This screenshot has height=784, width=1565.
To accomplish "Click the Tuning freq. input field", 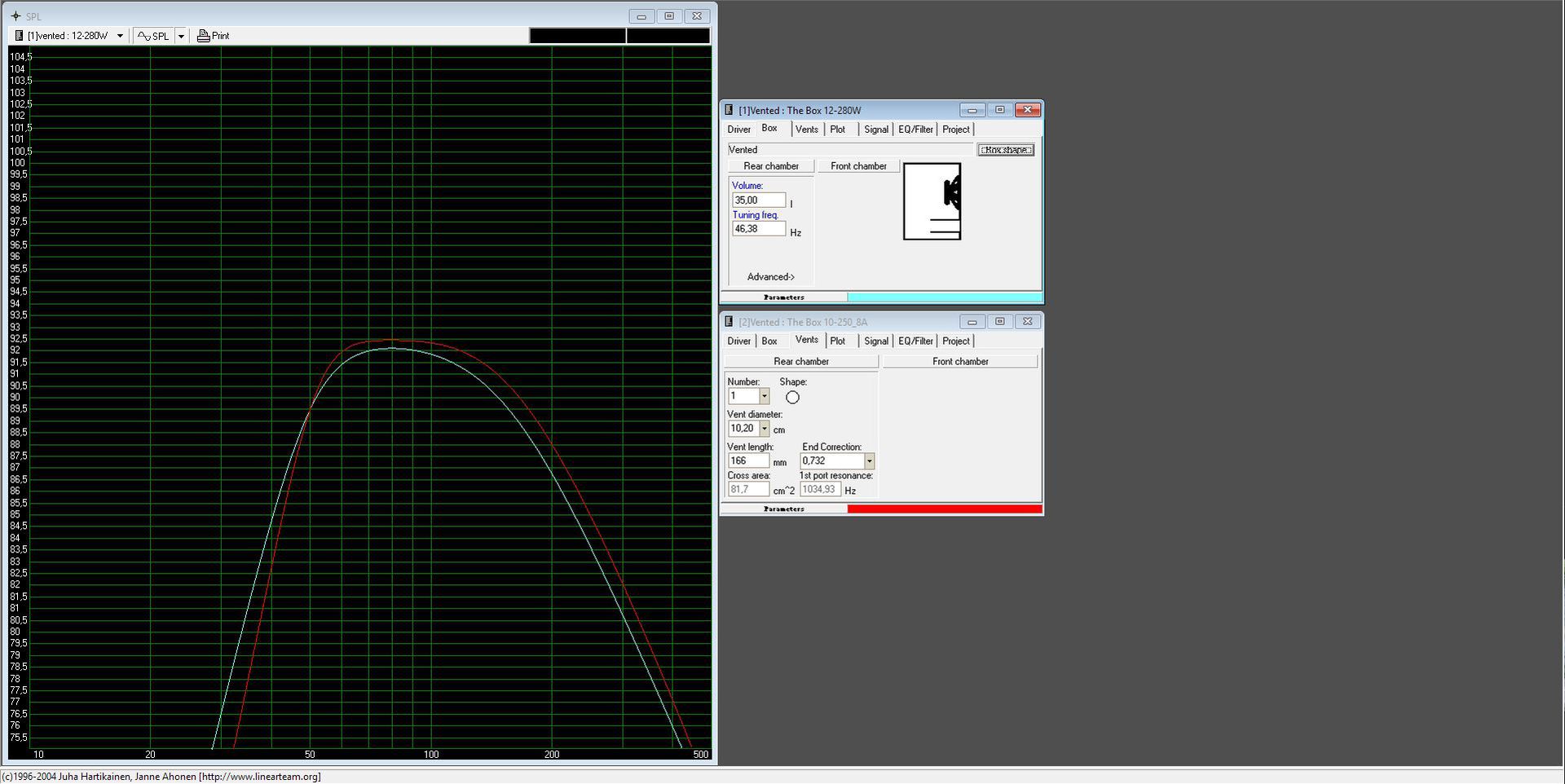I will (758, 229).
